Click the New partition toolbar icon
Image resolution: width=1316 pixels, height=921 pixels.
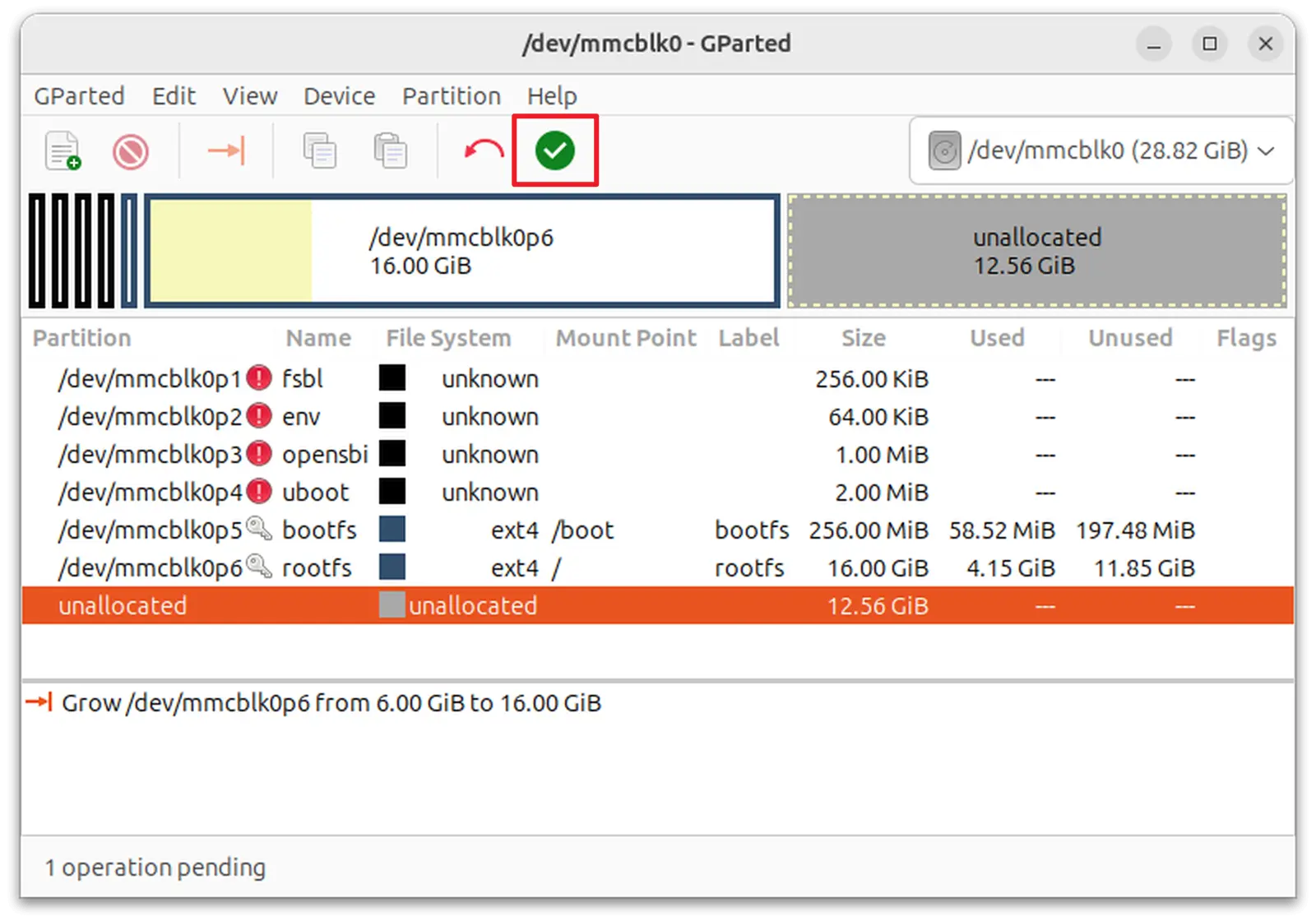[x=63, y=150]
